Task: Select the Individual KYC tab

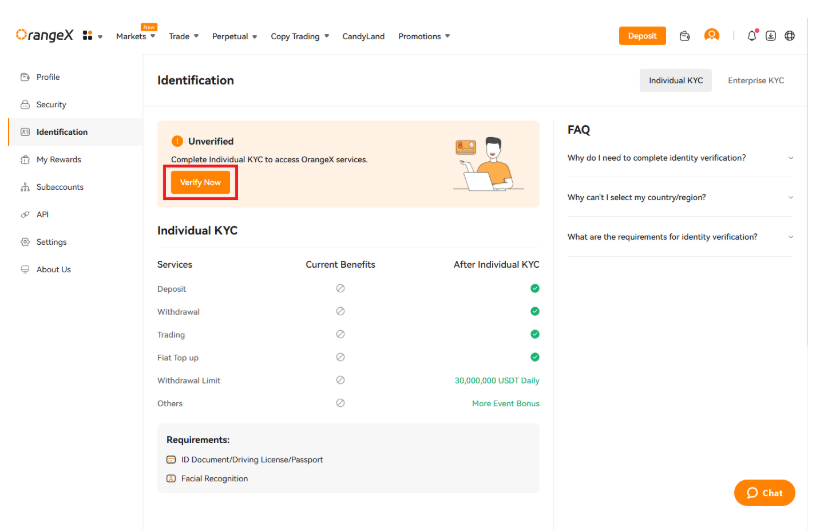Action: pos(676,80)
